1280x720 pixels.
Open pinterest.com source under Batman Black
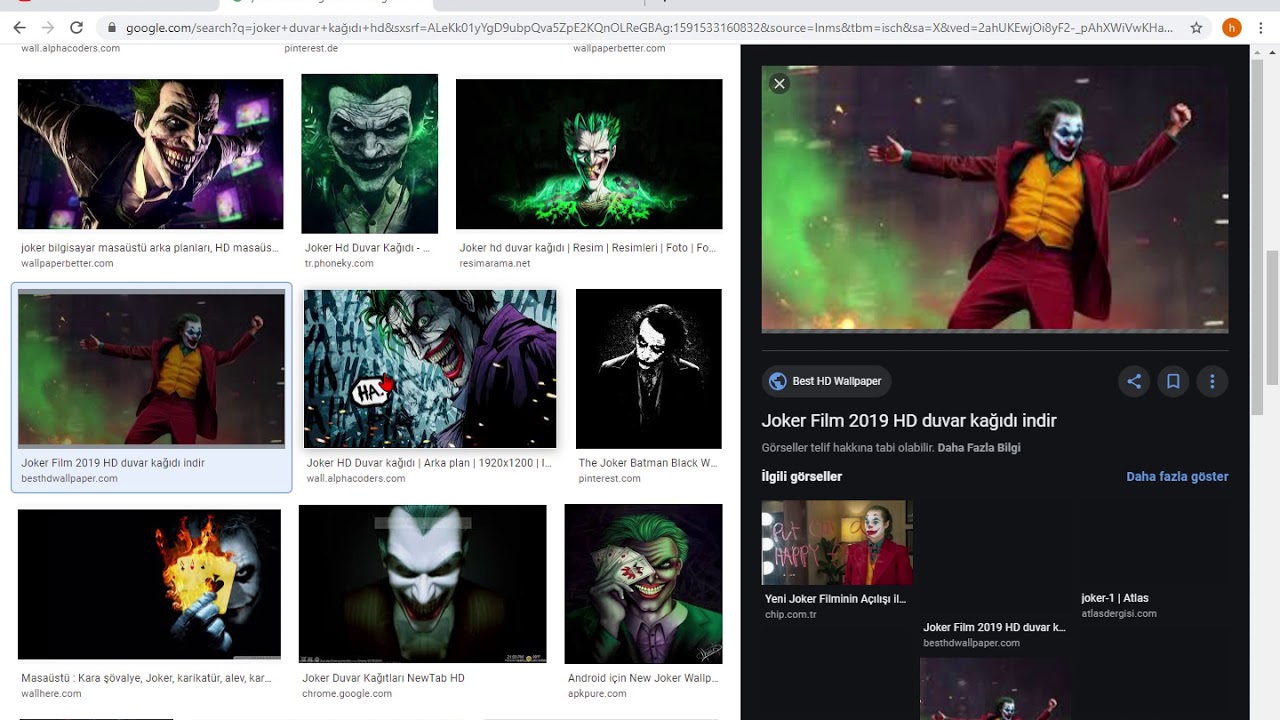click(x=609, y=479)
